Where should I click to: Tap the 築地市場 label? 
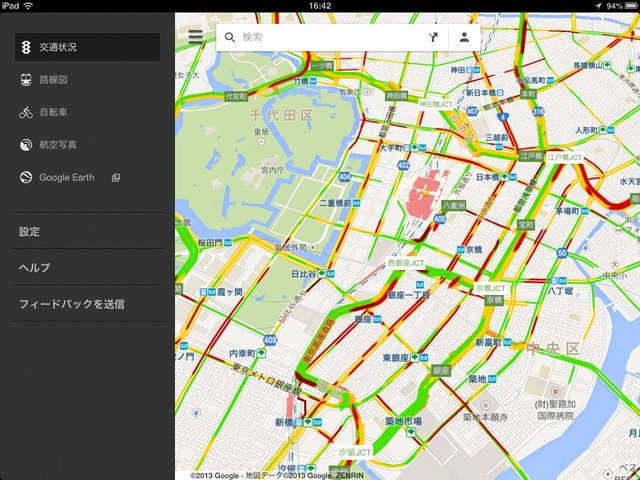click(403, 421)
